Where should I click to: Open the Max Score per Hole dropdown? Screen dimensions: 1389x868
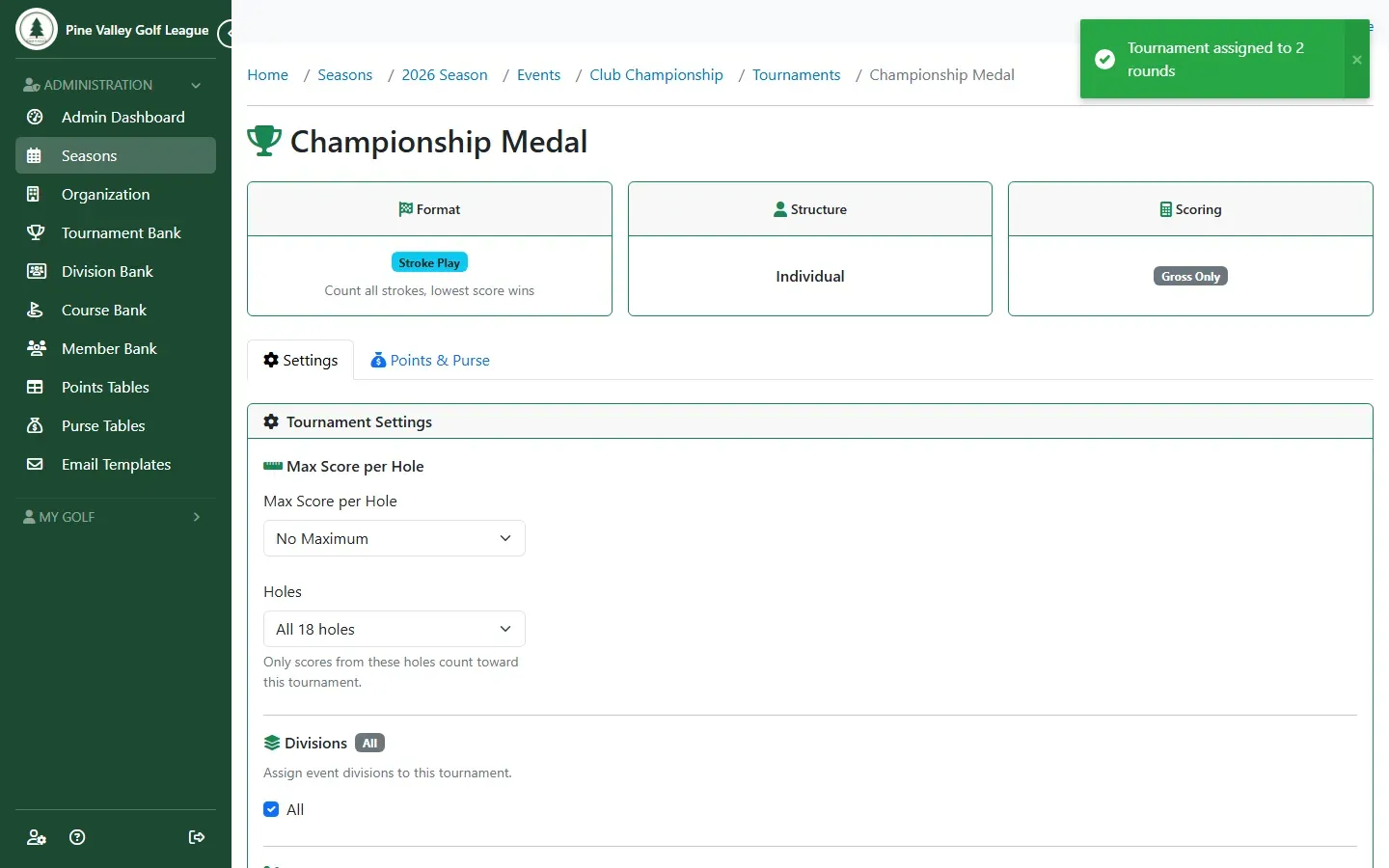(395, 538)
